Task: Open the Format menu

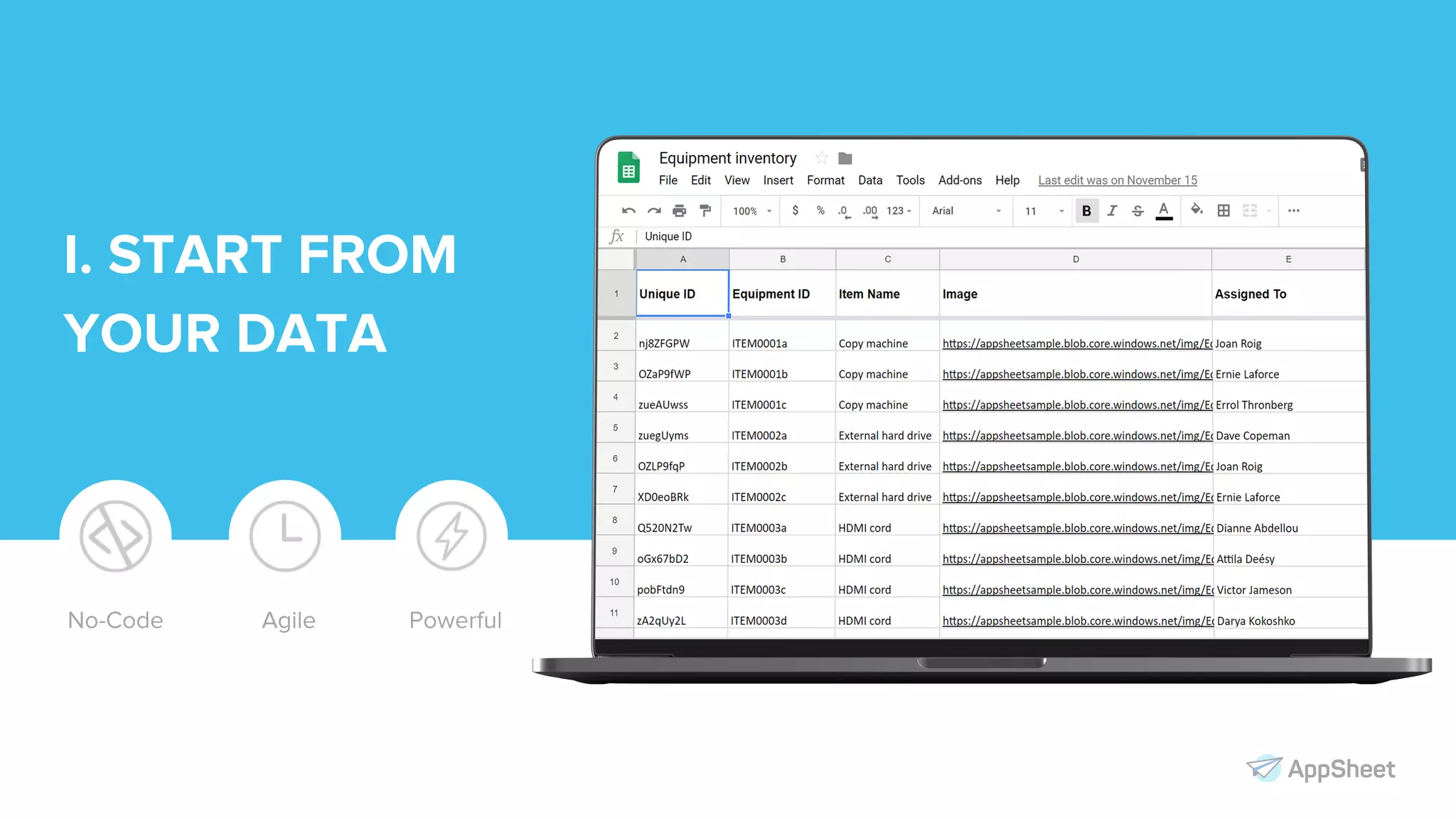Action: 825,181
